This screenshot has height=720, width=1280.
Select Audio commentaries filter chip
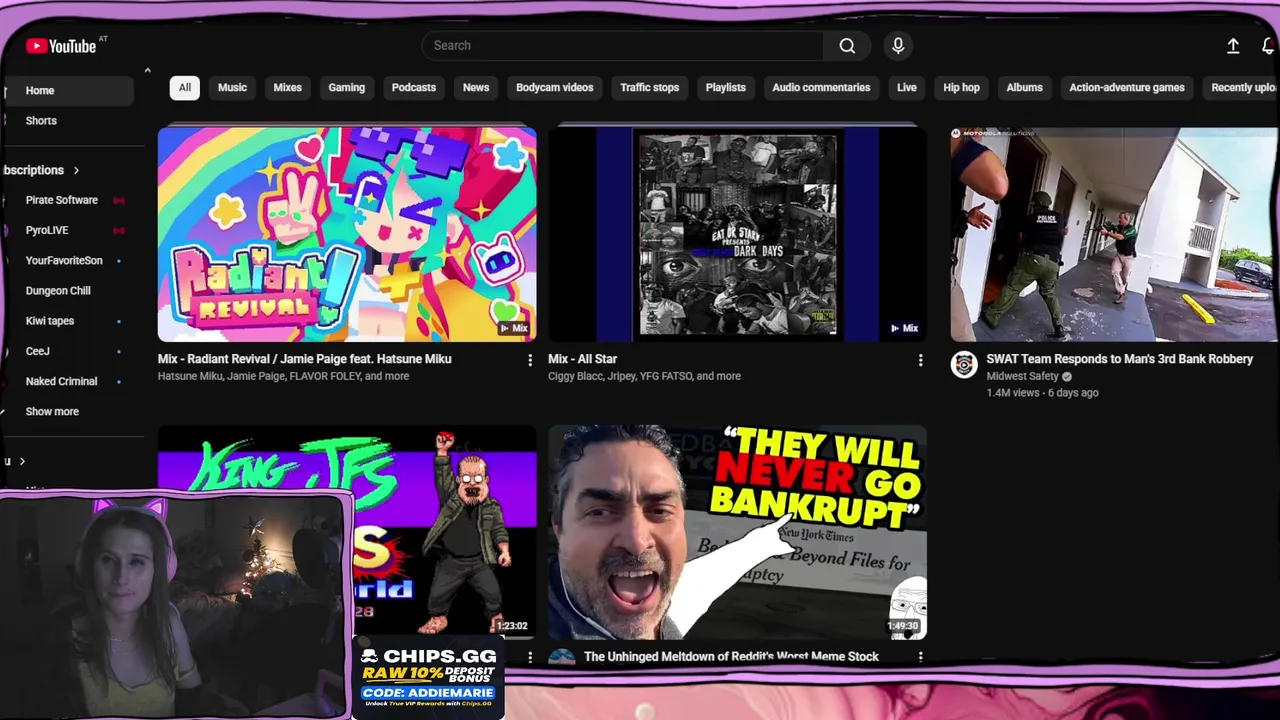coord(821,87)
